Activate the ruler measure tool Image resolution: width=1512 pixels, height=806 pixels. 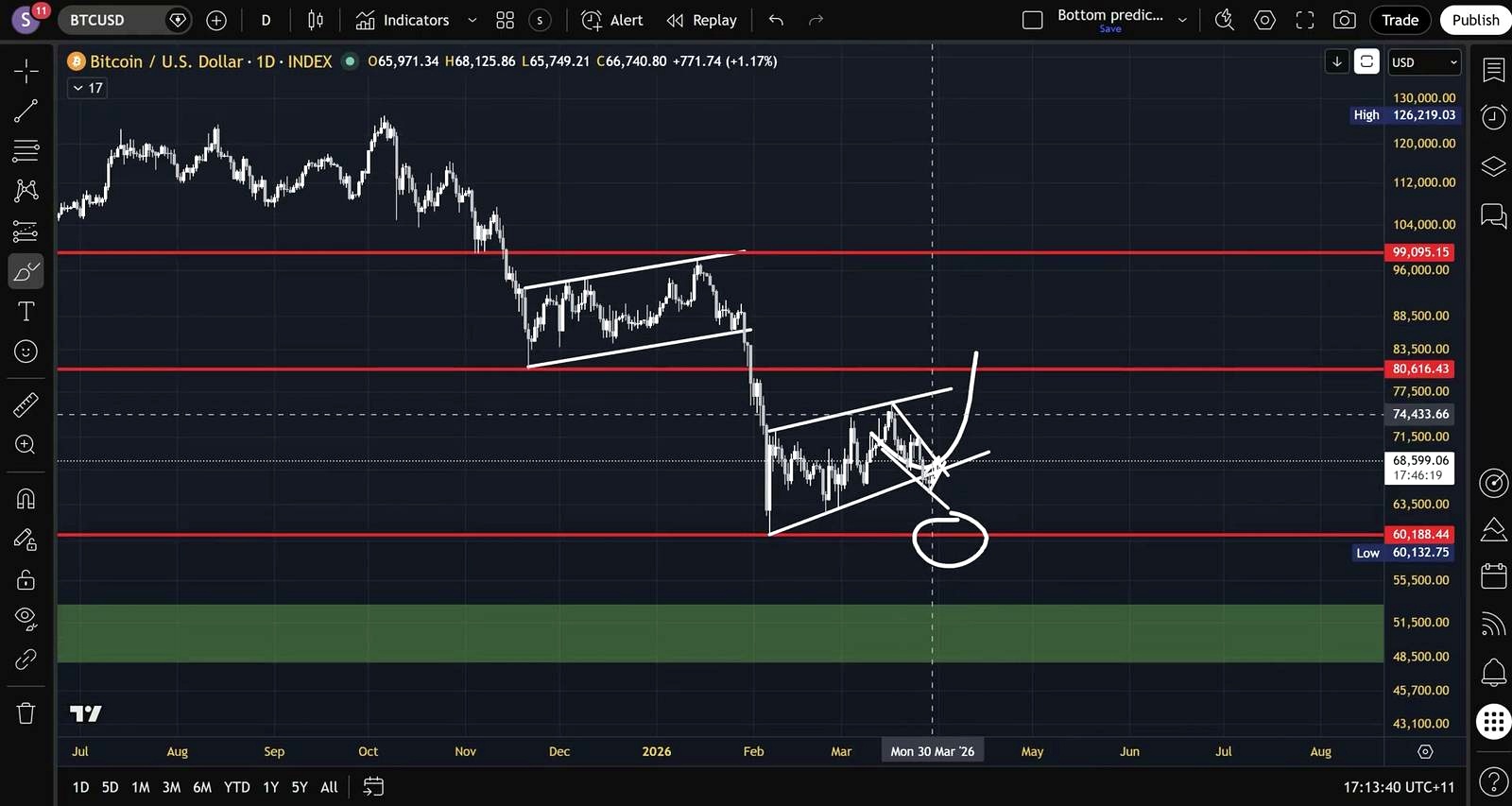[26, 404]
